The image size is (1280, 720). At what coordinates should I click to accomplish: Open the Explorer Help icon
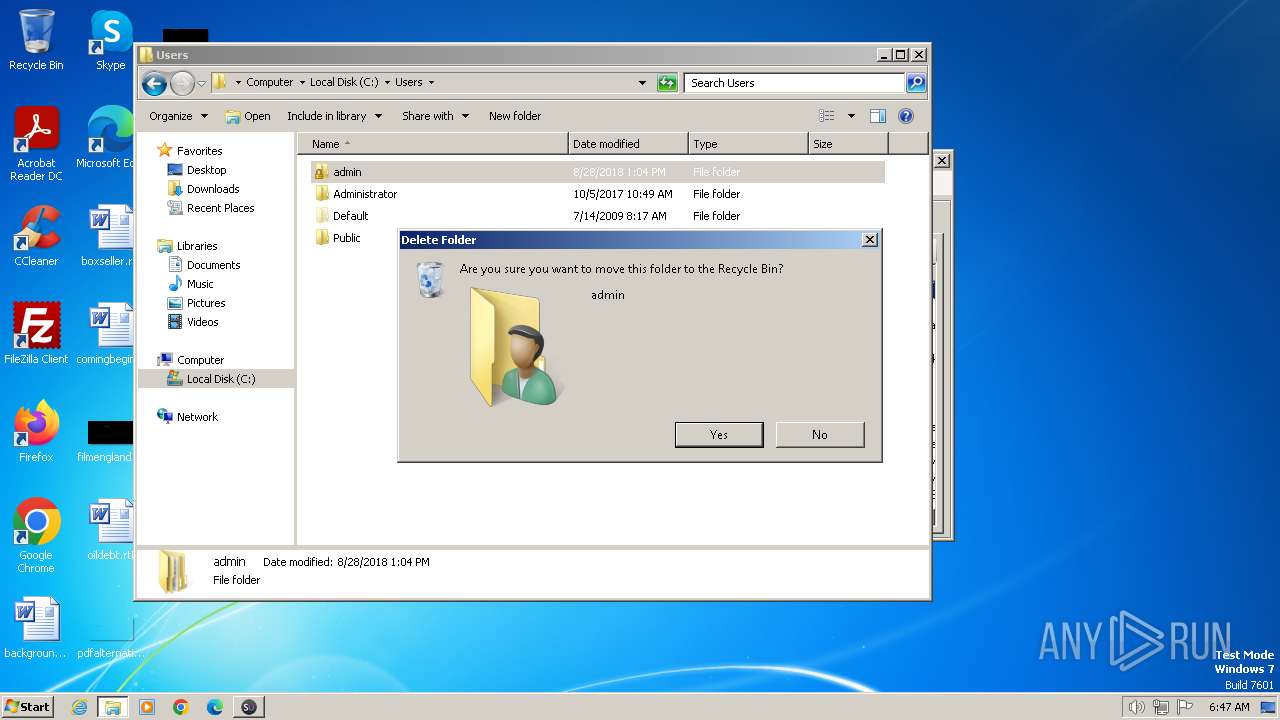(x=906, y=116)
